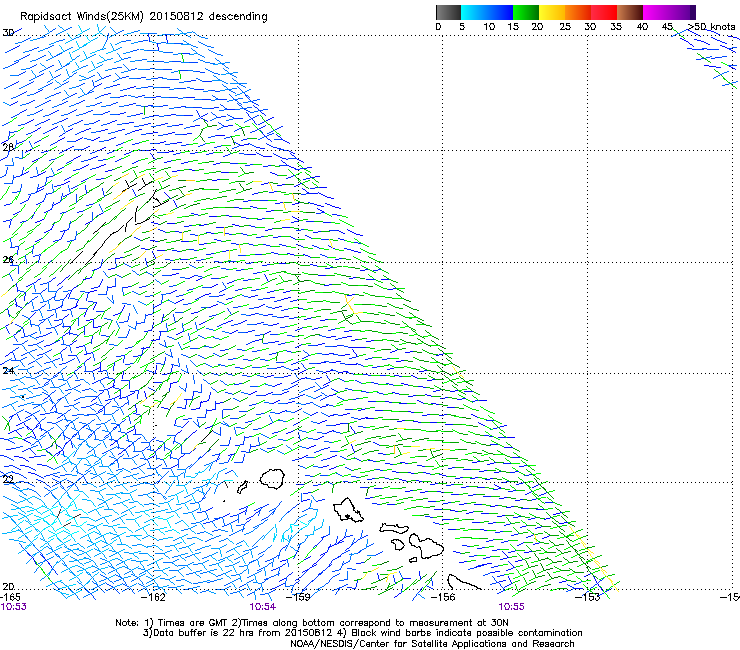Click the latitude label '30'

[8, 33]
